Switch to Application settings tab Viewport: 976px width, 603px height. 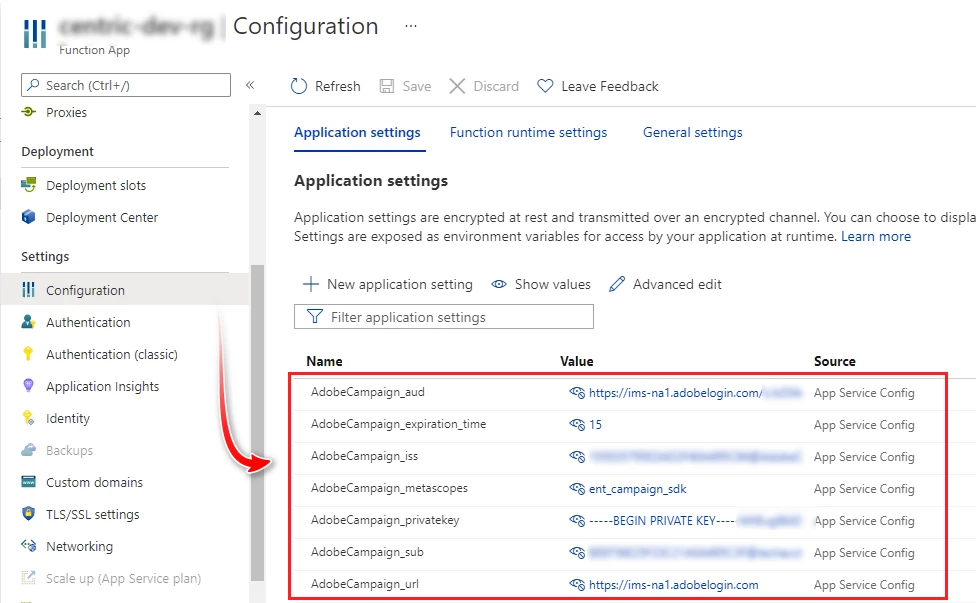(x=357, y=133)
